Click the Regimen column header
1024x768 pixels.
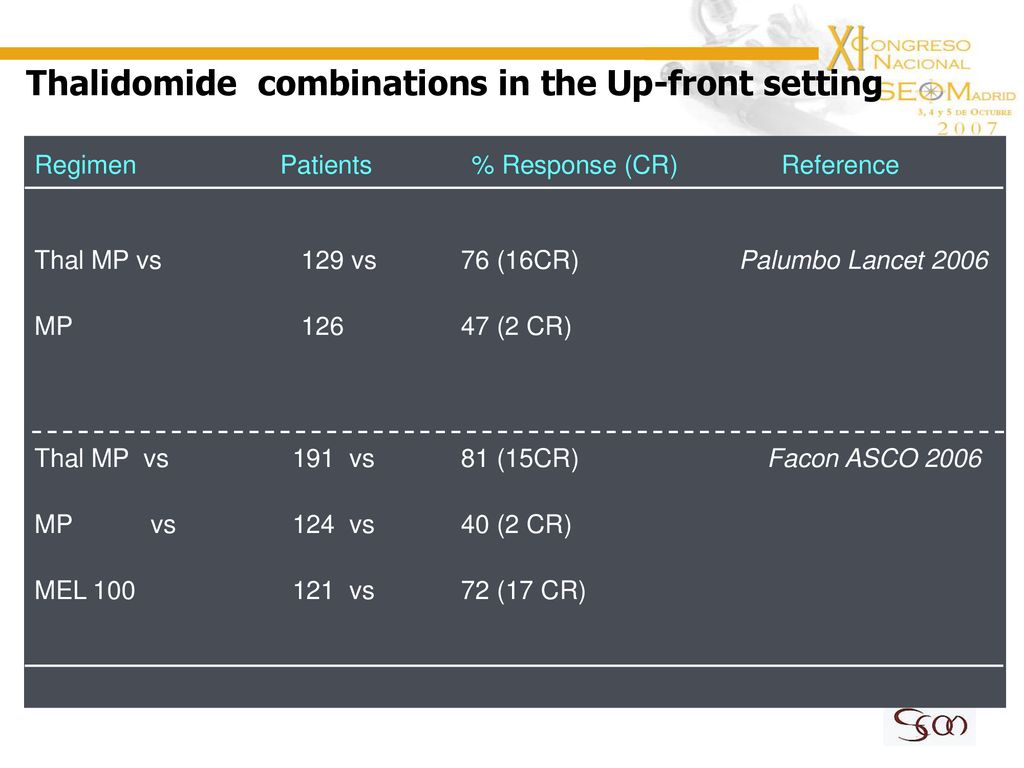[x=86, y=165]
